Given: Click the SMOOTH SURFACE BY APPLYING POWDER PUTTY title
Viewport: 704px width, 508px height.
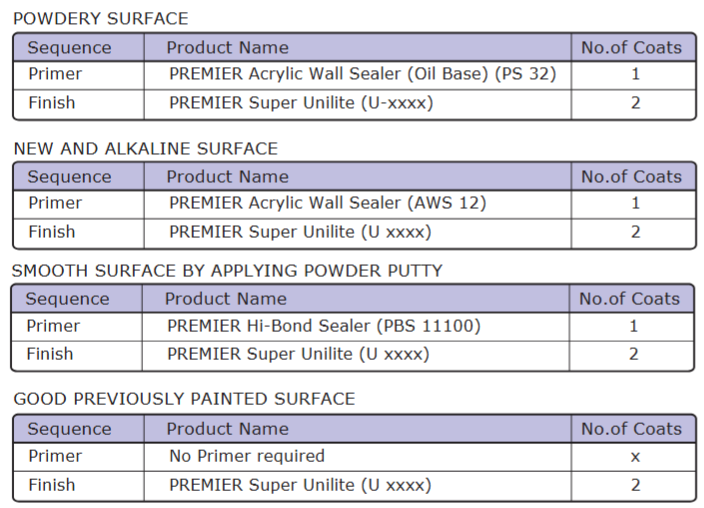Looking at the screenshot, I should pyautogui.click(x=227, y=270).
